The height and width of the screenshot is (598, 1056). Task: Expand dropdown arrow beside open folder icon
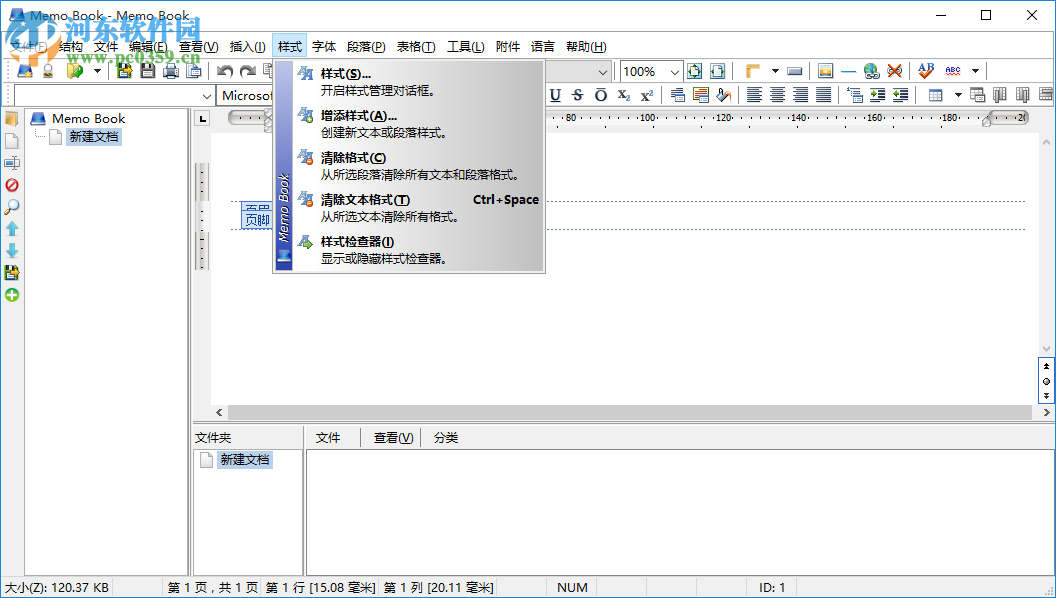[x=97, y=71]
